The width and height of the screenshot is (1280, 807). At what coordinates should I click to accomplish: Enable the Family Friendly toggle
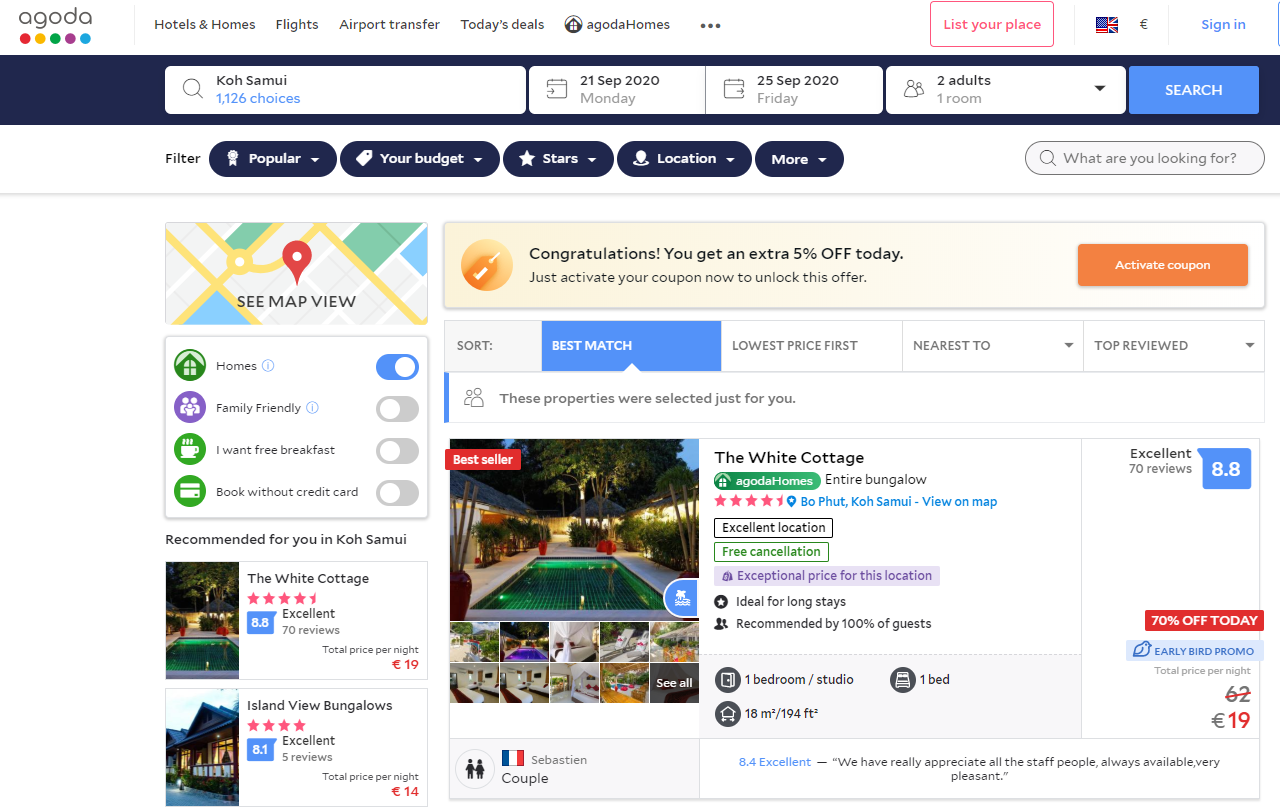click(397, 409)
